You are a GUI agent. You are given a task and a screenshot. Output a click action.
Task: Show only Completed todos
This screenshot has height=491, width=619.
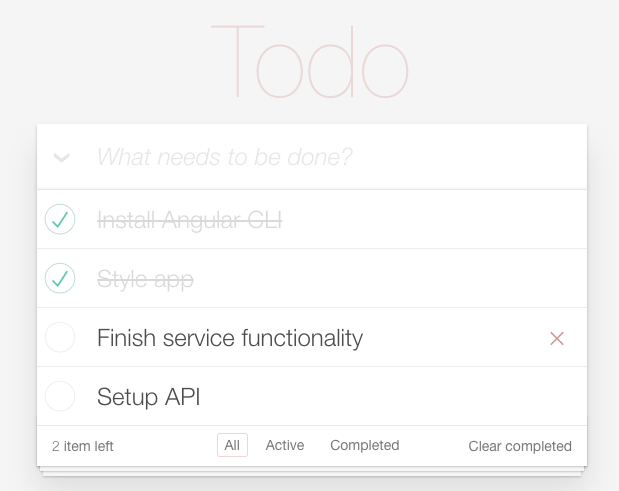pyautogui.click(x=365, y=445)
